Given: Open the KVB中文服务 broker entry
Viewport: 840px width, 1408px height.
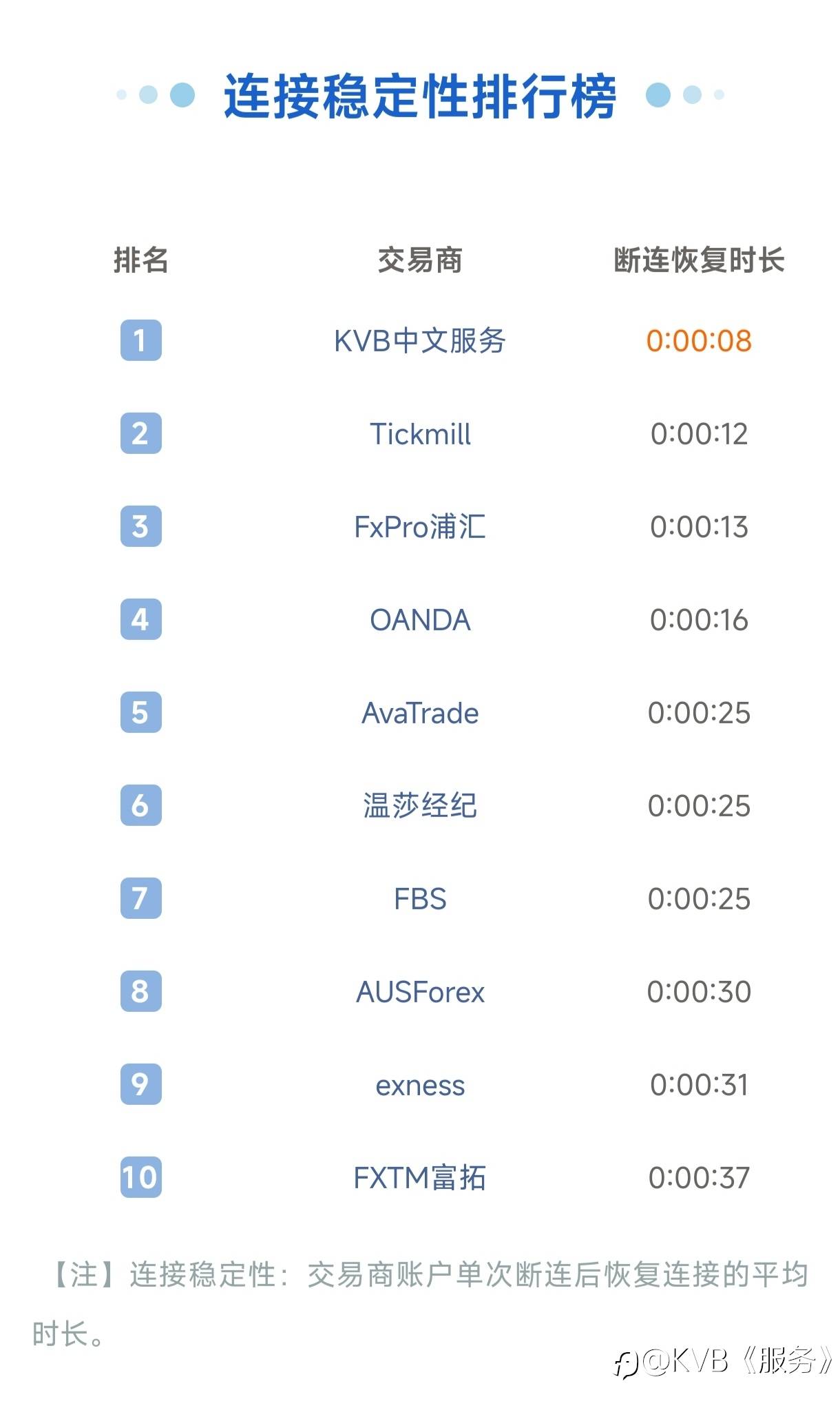Looking at the screenshot, I should 420,341.
